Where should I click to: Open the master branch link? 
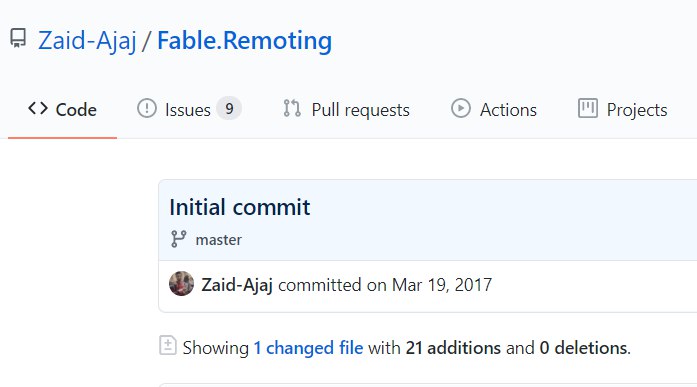click(x=219, y=240)
